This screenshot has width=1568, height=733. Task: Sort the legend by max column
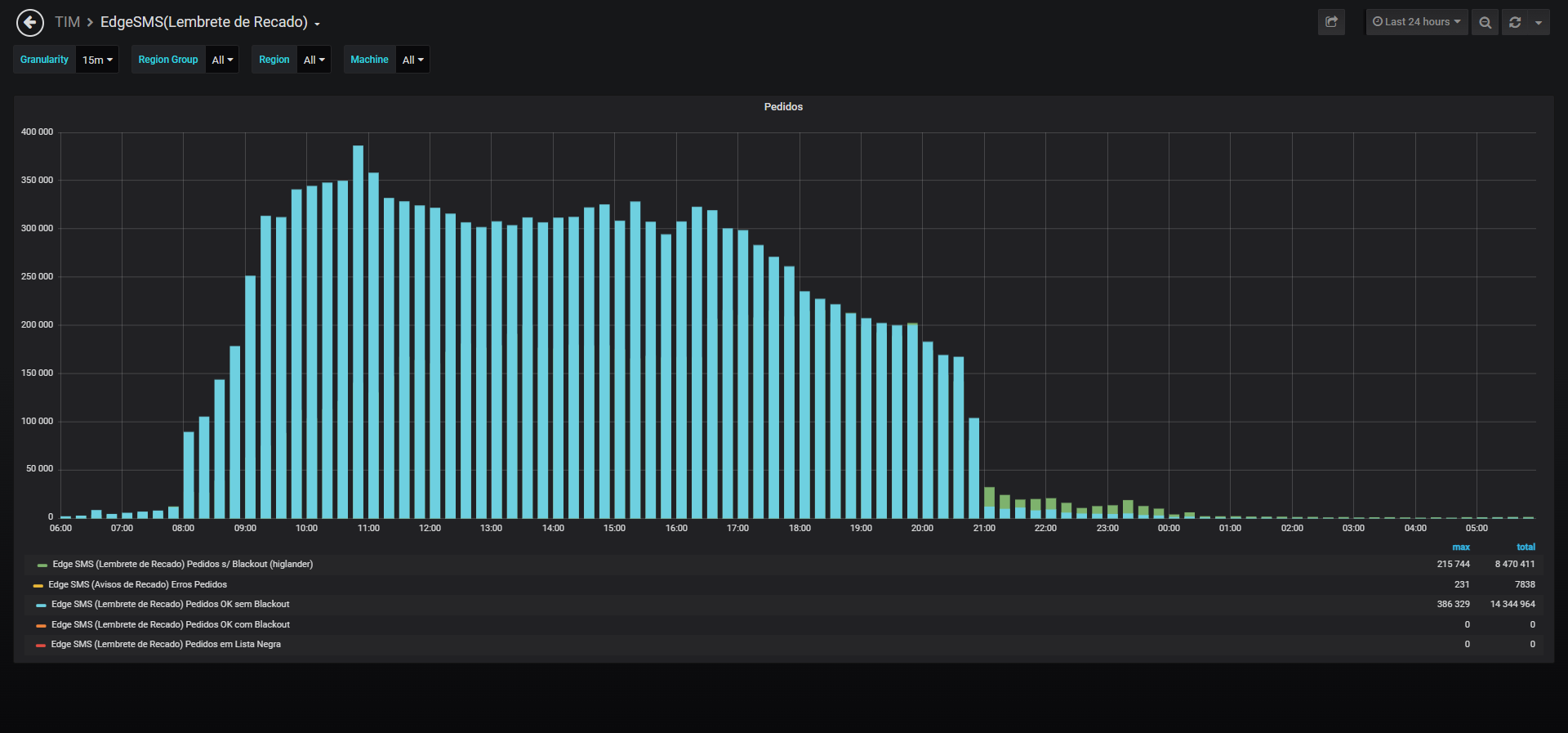pos(1461,548)
